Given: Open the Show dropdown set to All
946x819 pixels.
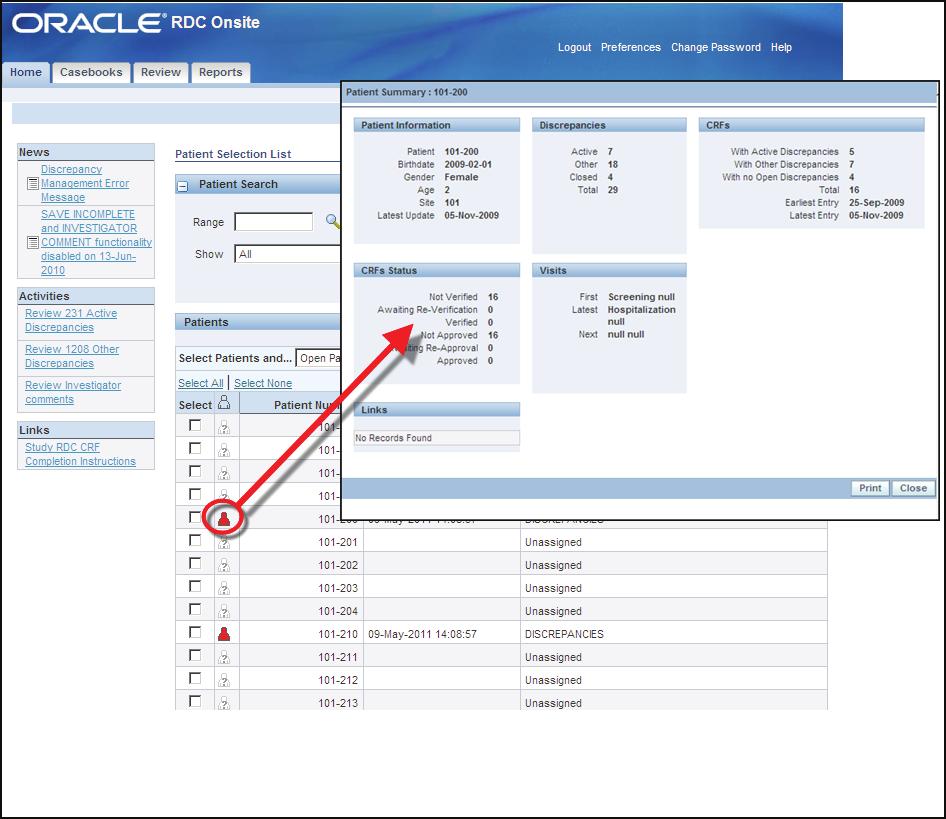Looking at the screenshot, I should pos(288,254).
